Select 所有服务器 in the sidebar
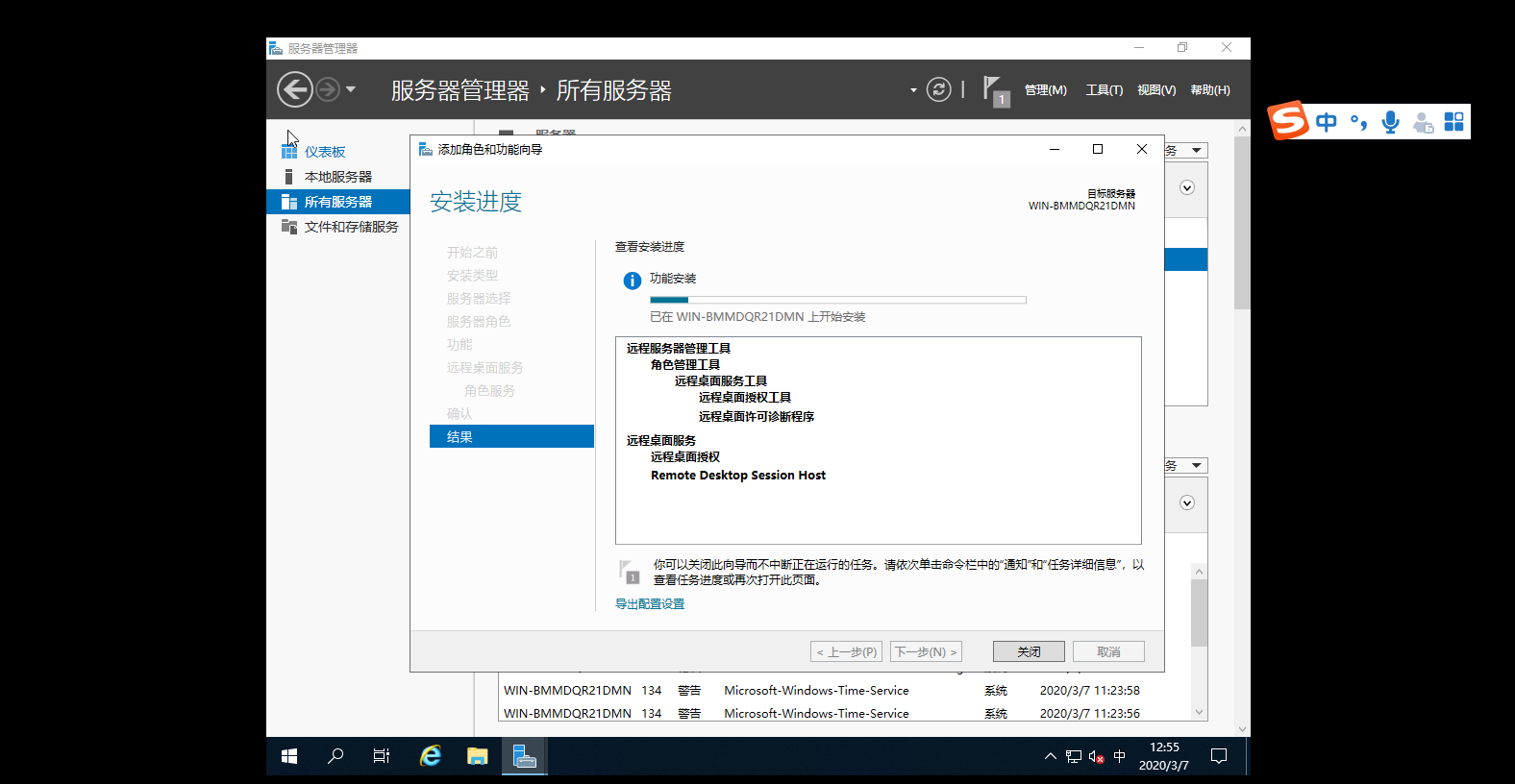The image size is (1515, 784). (x=338, y=202)
